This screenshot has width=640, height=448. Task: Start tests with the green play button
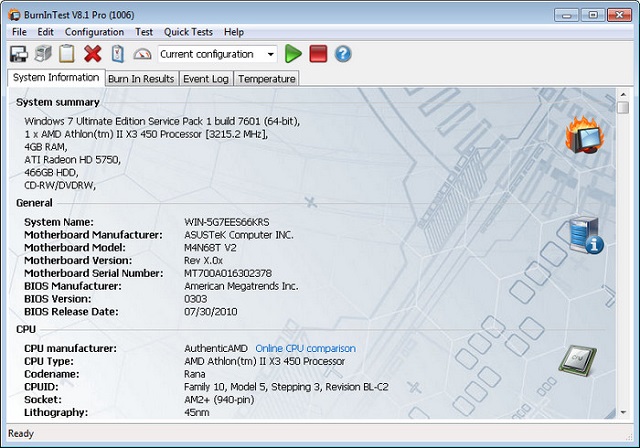click(293, 54)
